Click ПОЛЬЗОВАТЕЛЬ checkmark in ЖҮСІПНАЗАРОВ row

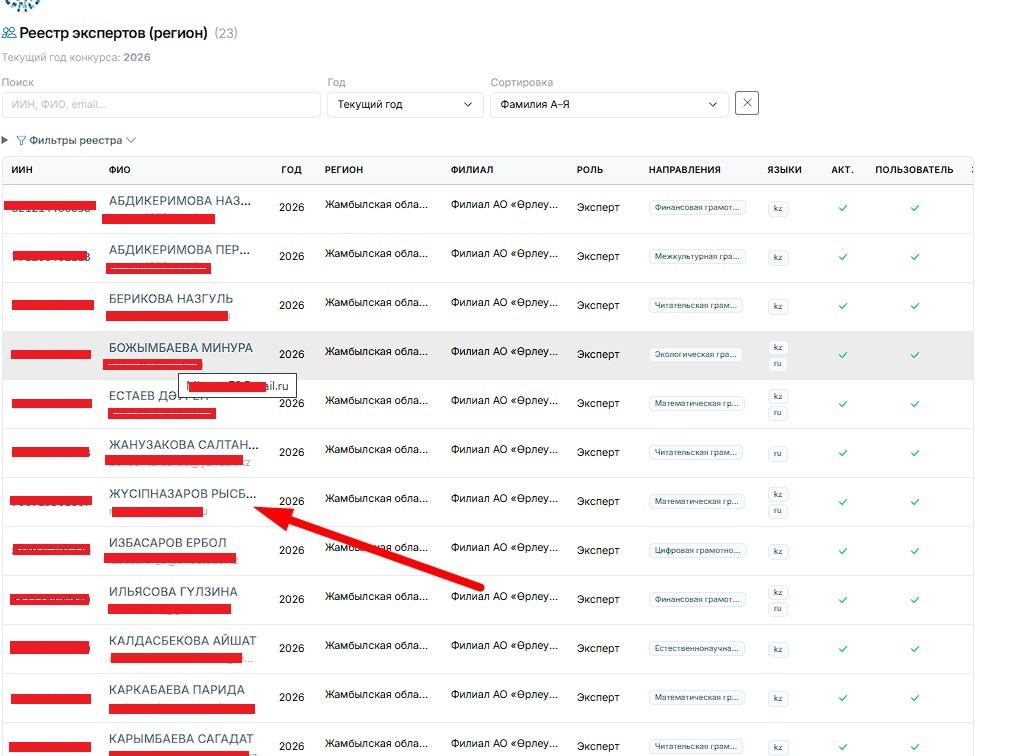click(x=915, y=502)
